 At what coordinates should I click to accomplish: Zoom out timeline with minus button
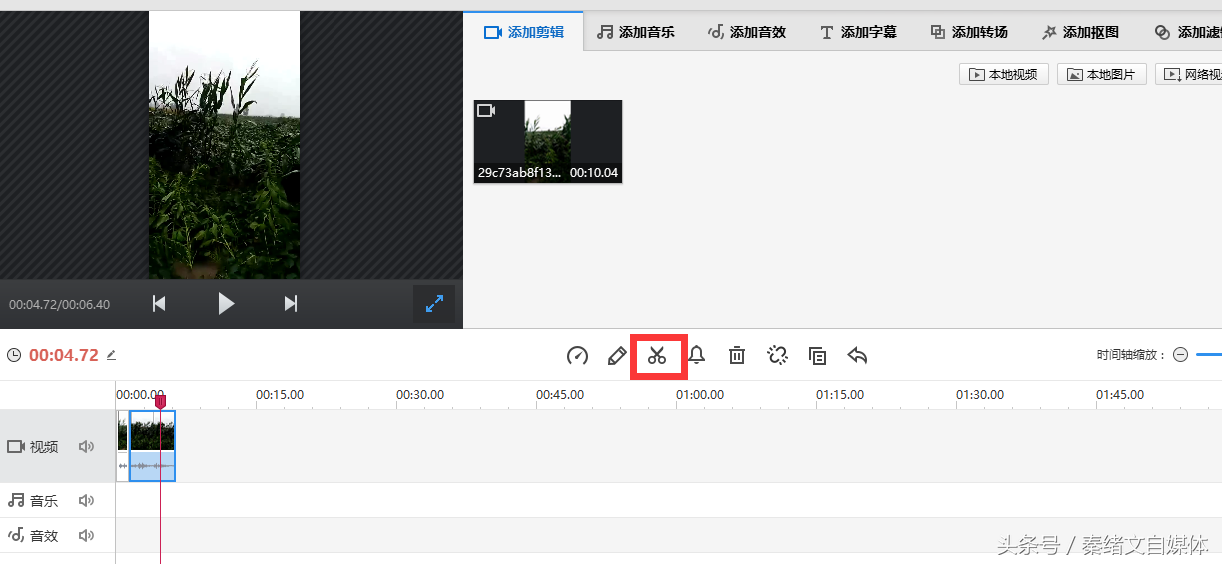pyautogui.click(x=1180, y=355)
